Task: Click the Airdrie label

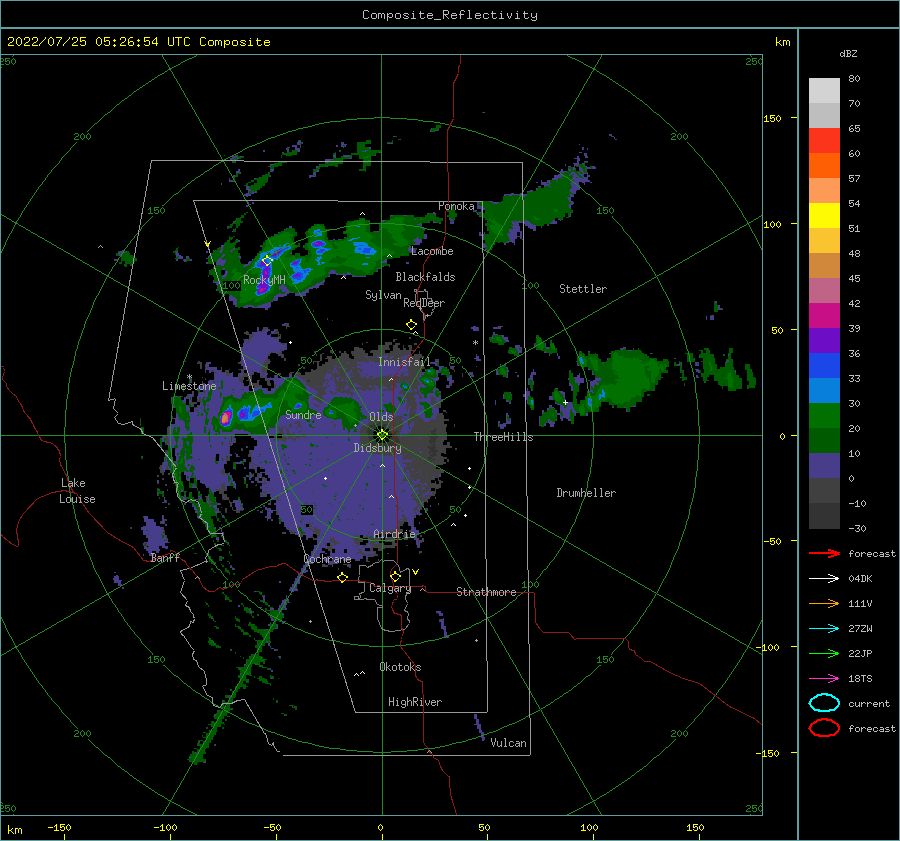Action: pyautogui.click(x=394, y=534)
